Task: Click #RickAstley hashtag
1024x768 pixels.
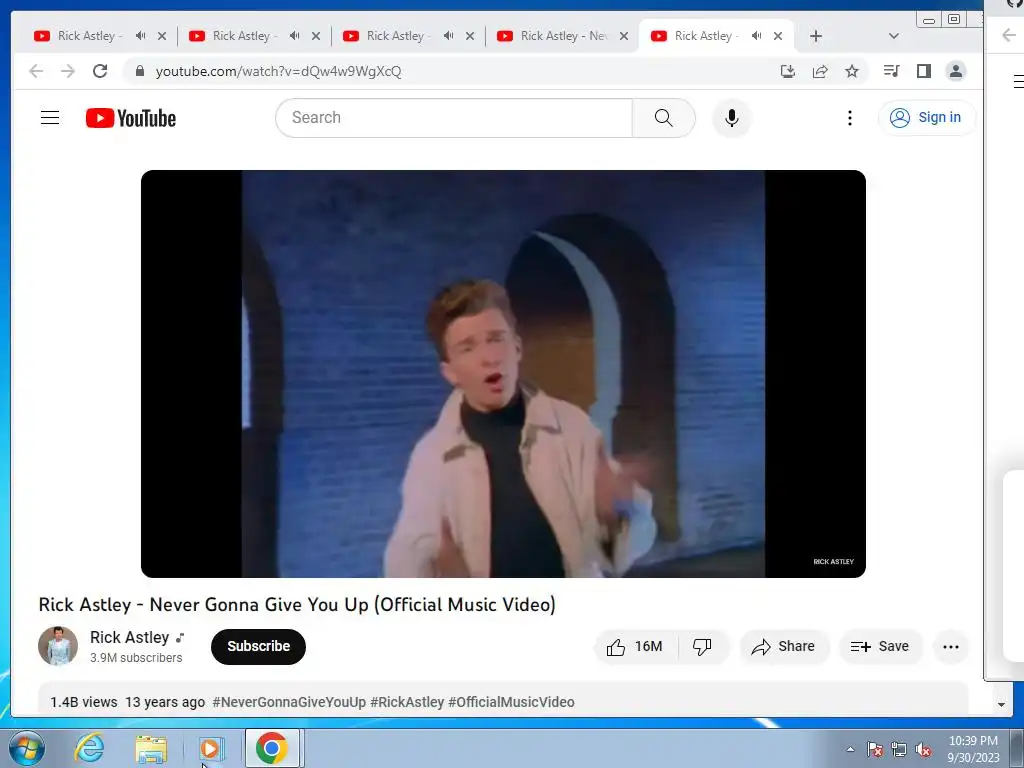Action: [407, 702]
